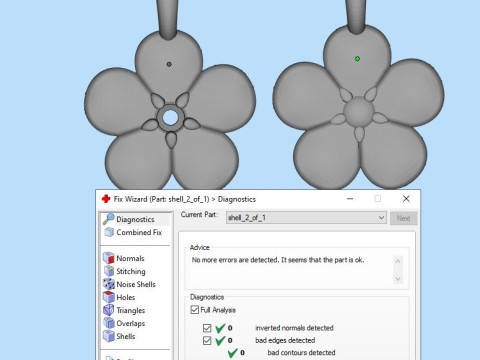This screenshot has height=360, width=480.
Task: Minimize the Fix Wizard dialog
Action: tap(350, 199)
